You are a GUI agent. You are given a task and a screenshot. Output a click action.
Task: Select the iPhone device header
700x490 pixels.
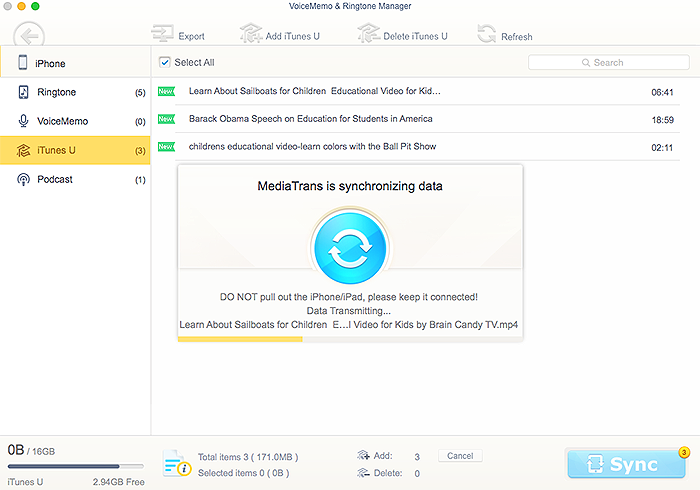(x=75, y=62)
